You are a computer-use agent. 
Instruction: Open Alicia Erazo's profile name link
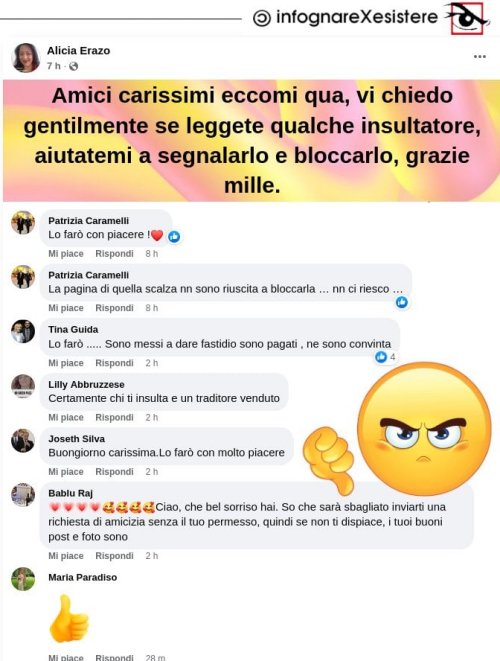[x=78, y=51]
